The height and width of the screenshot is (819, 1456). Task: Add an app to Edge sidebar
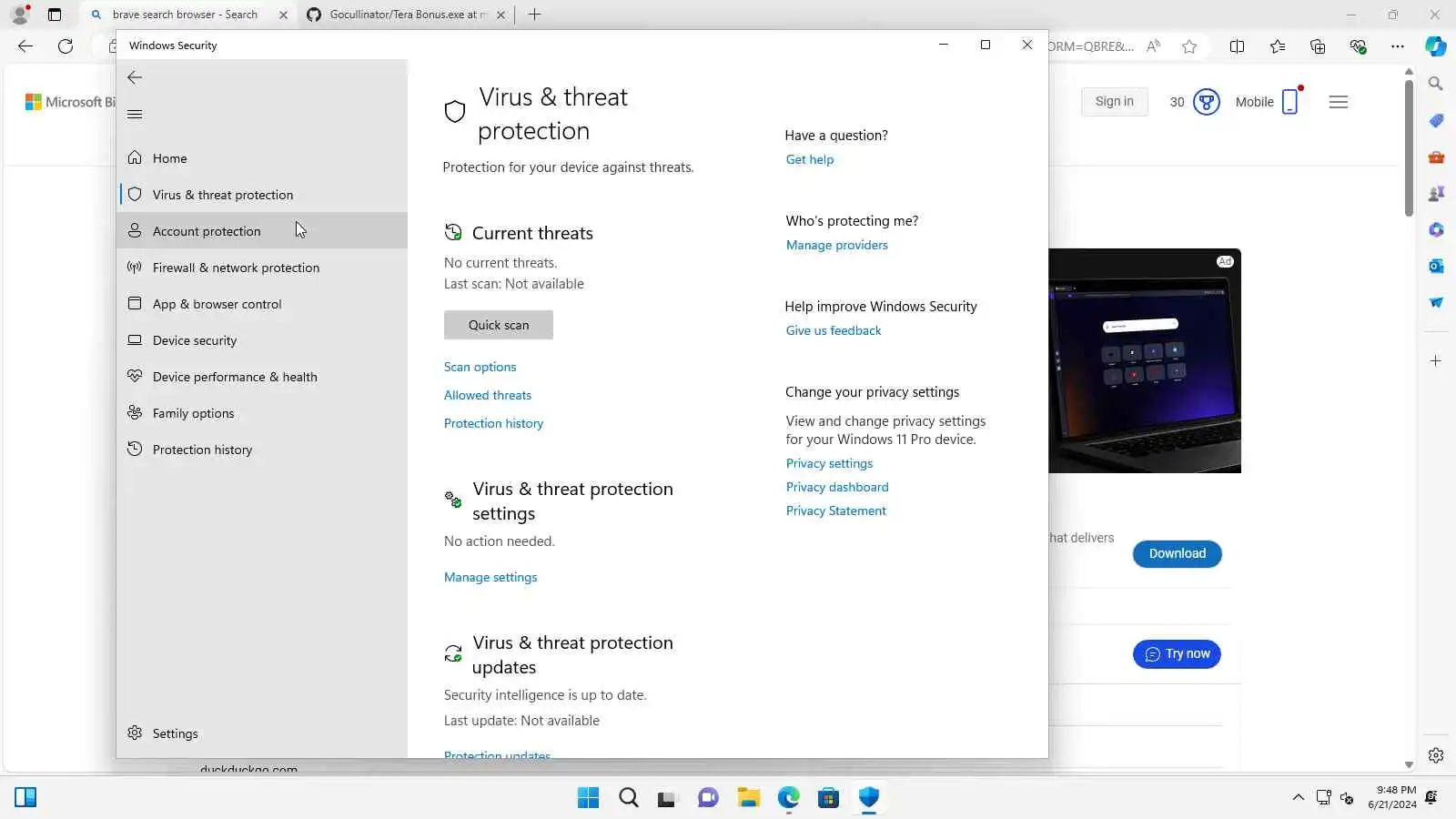[1436, 361]
